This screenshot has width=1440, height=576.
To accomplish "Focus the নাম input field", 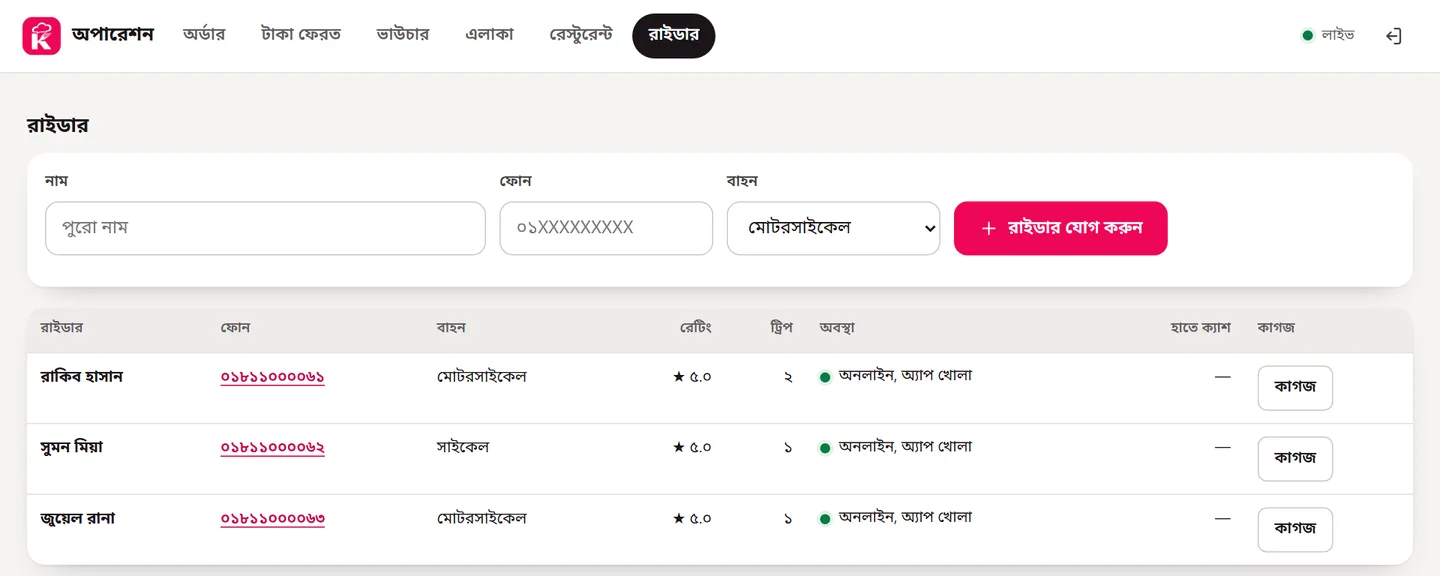I will coord(265,228).
